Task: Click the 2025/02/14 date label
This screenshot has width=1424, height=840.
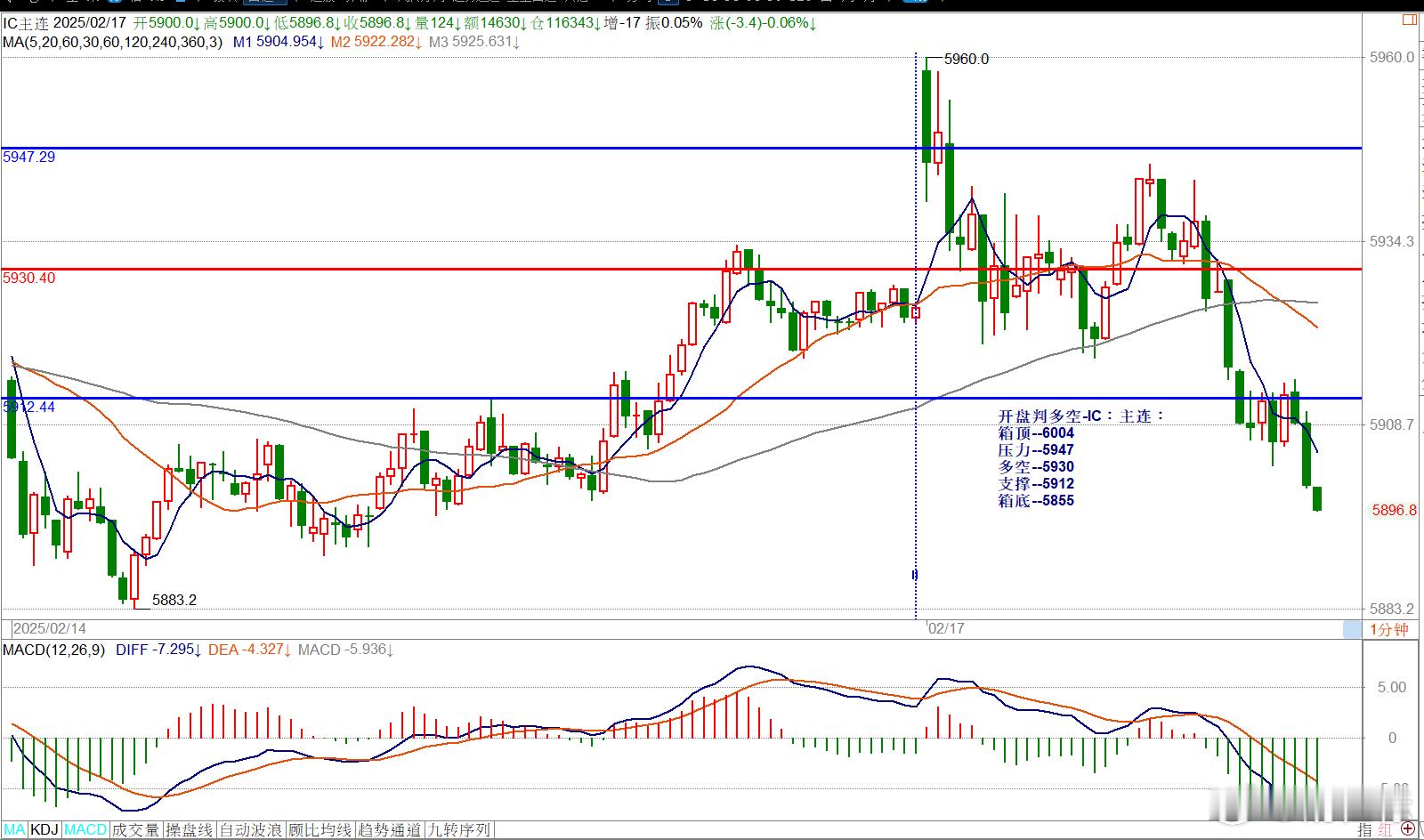Action: [50, 628]
